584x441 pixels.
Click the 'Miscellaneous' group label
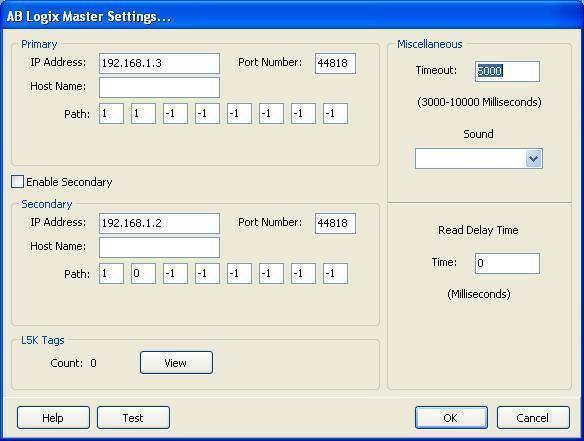(430, 44)
